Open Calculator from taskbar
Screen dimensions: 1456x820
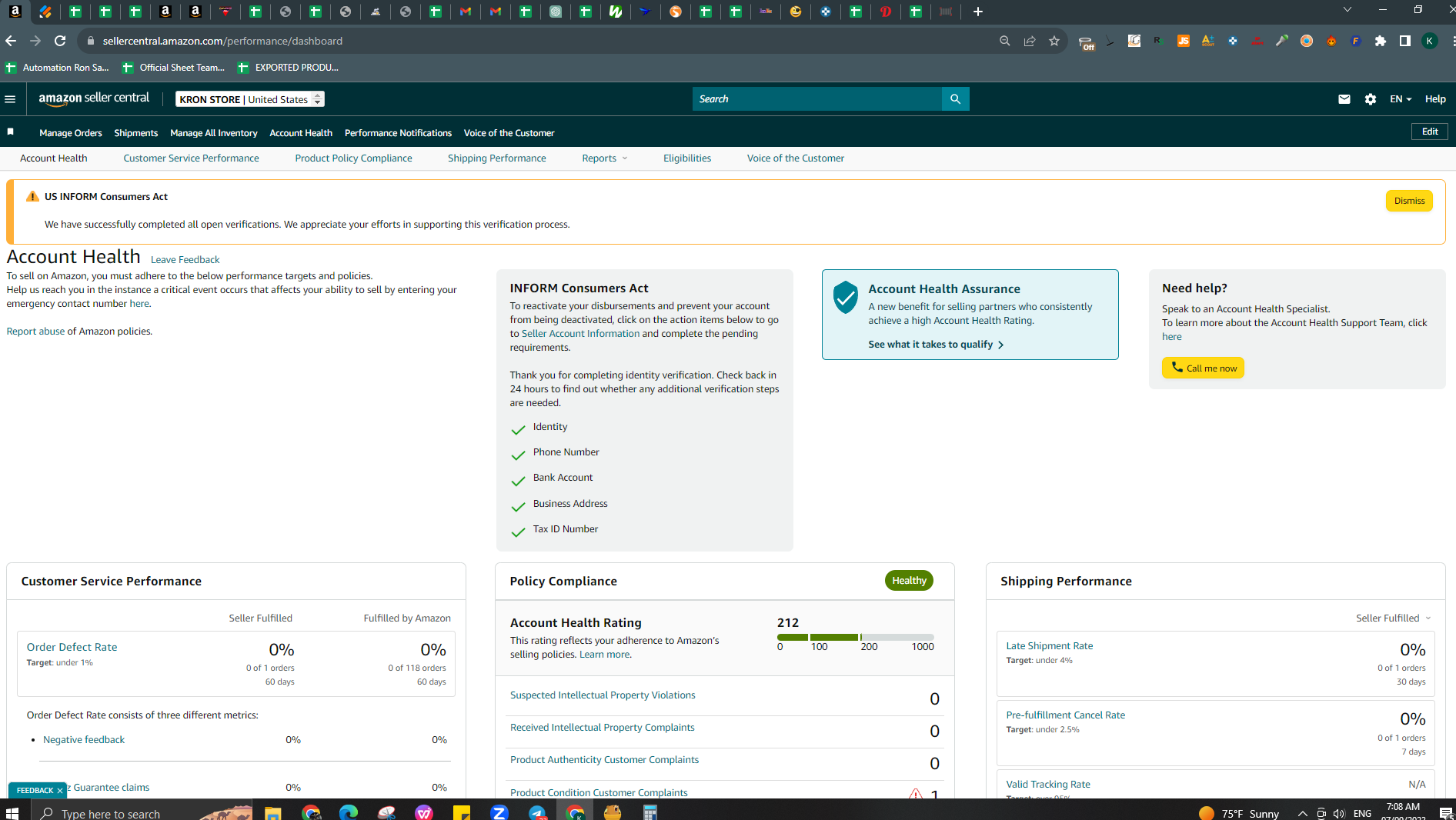[x=650, y=812]
